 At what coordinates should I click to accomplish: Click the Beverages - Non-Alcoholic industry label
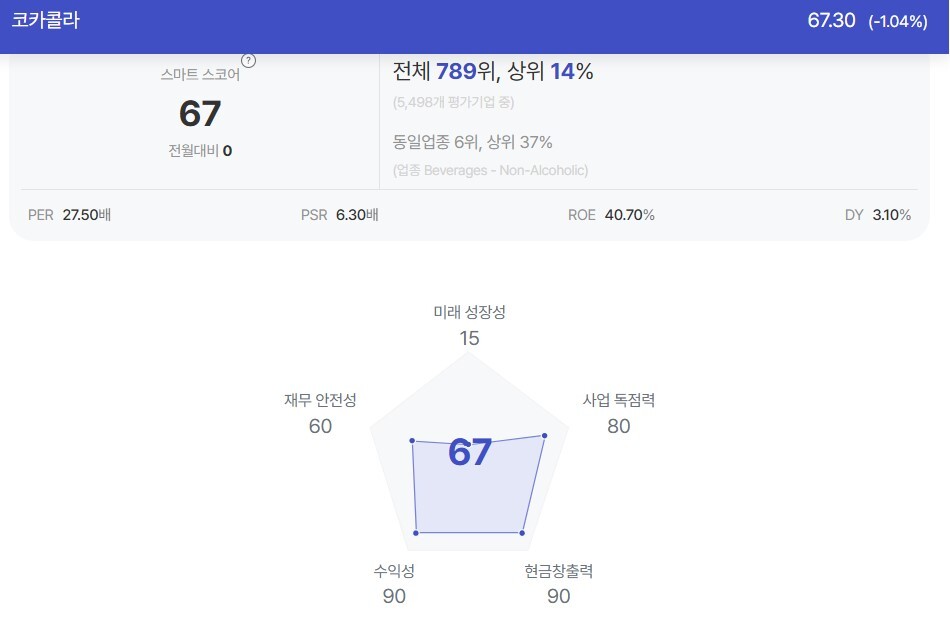point(490,170)
